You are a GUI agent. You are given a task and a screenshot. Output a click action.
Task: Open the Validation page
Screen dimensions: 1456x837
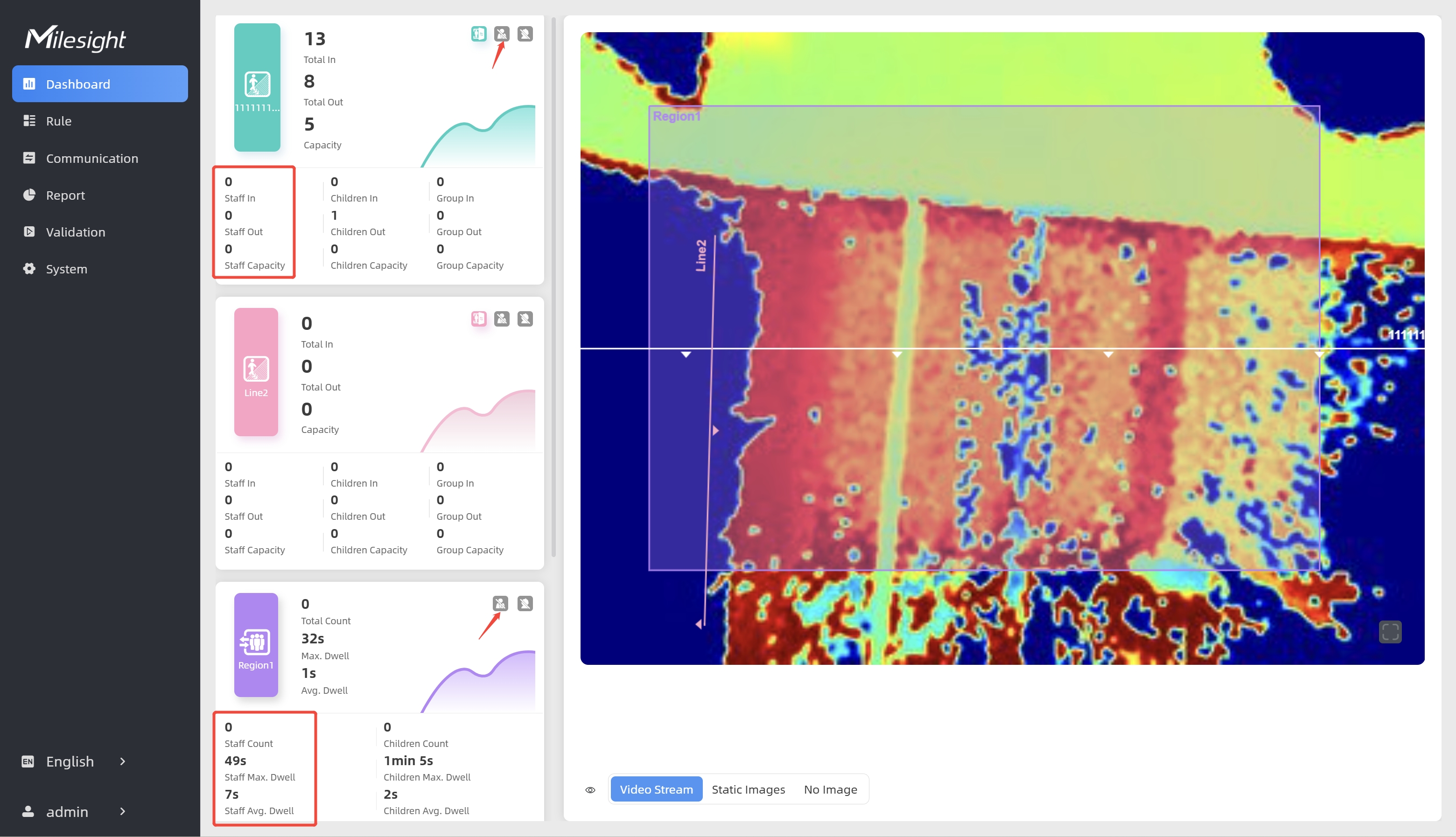(75, 232)
